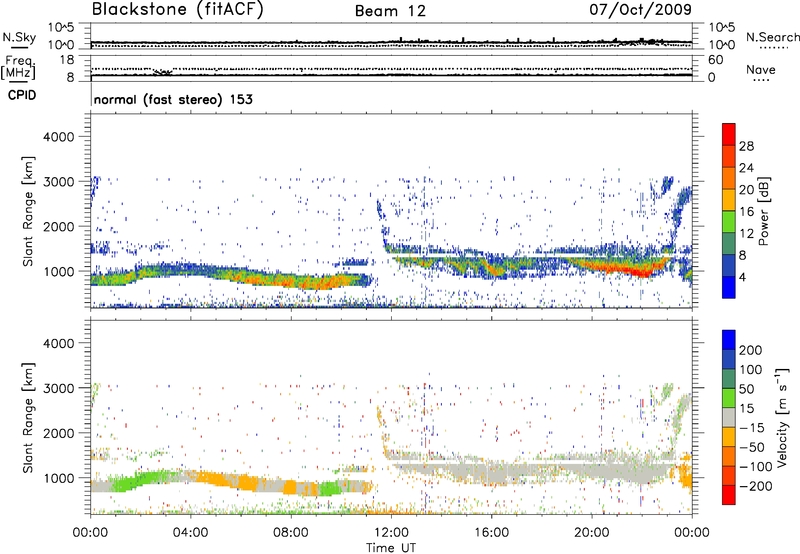Click time axis label '04:00'

tap(191, 533)
